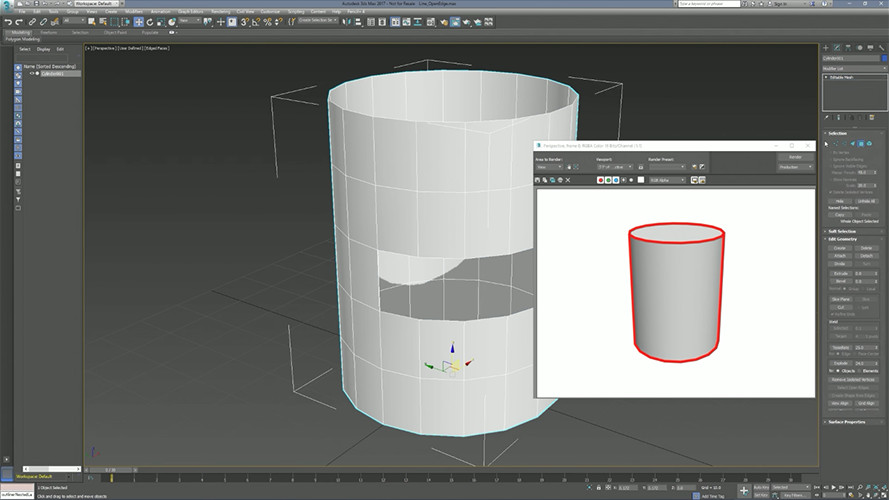
Task: Click the Align tool icon
Action: pos(358,22)
